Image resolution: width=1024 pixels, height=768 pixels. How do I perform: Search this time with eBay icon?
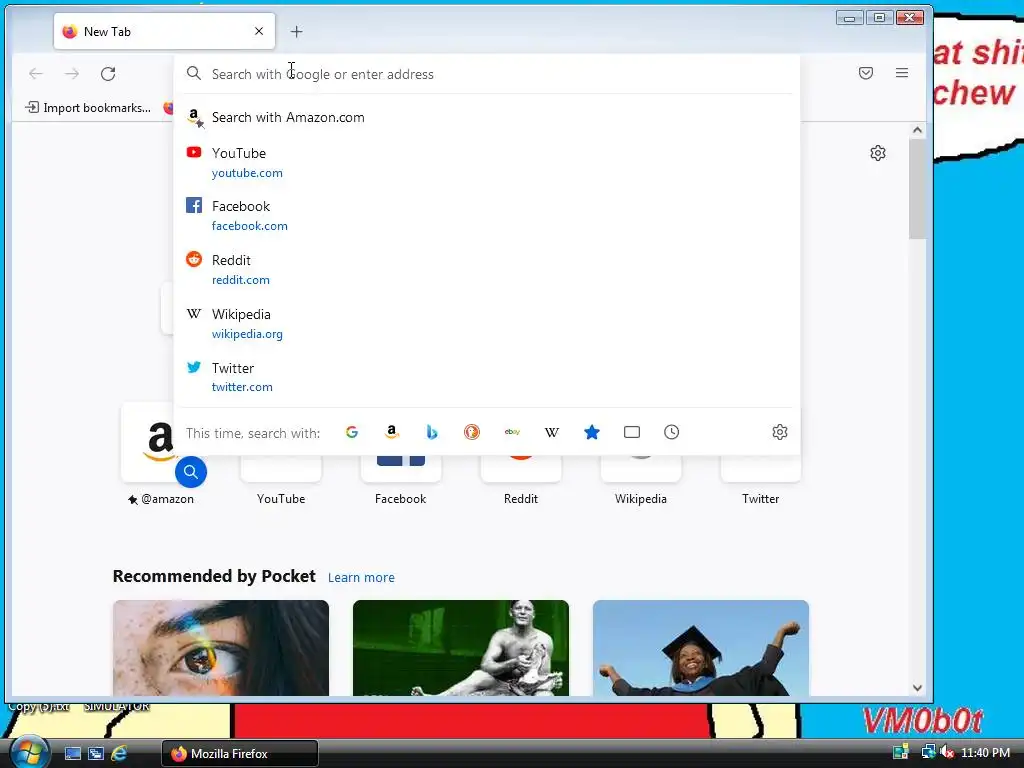[x=512, y=432]
